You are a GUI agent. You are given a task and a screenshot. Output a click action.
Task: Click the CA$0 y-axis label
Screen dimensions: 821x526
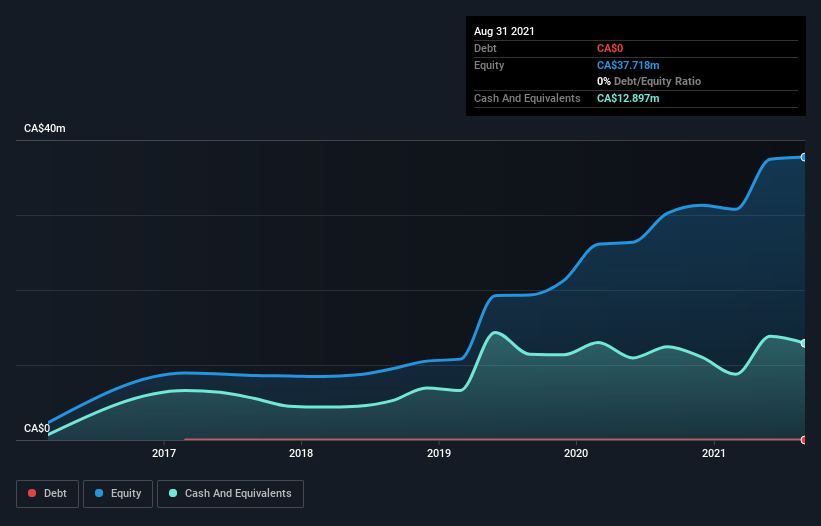point(37,428)
